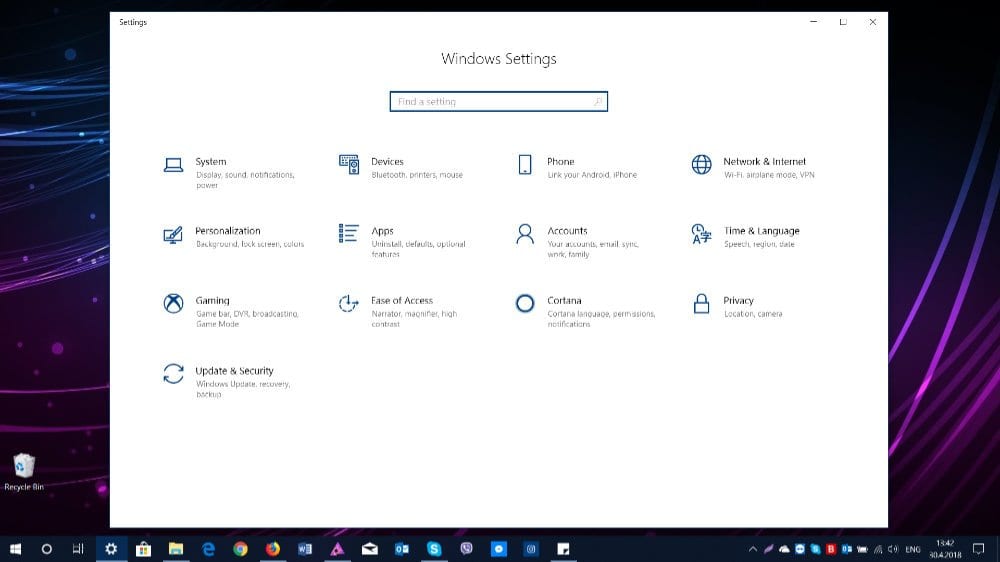Show hidden system tray icons

click(x=753, y=549)
